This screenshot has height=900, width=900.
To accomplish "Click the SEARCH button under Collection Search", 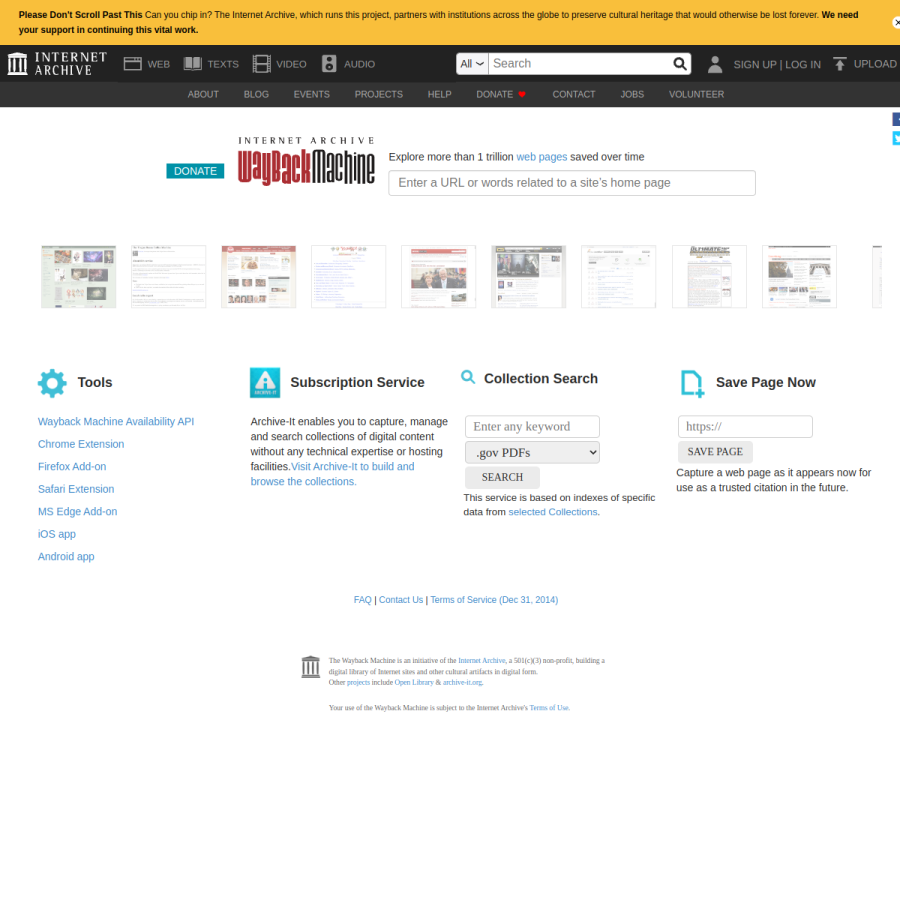I will 502,478.
